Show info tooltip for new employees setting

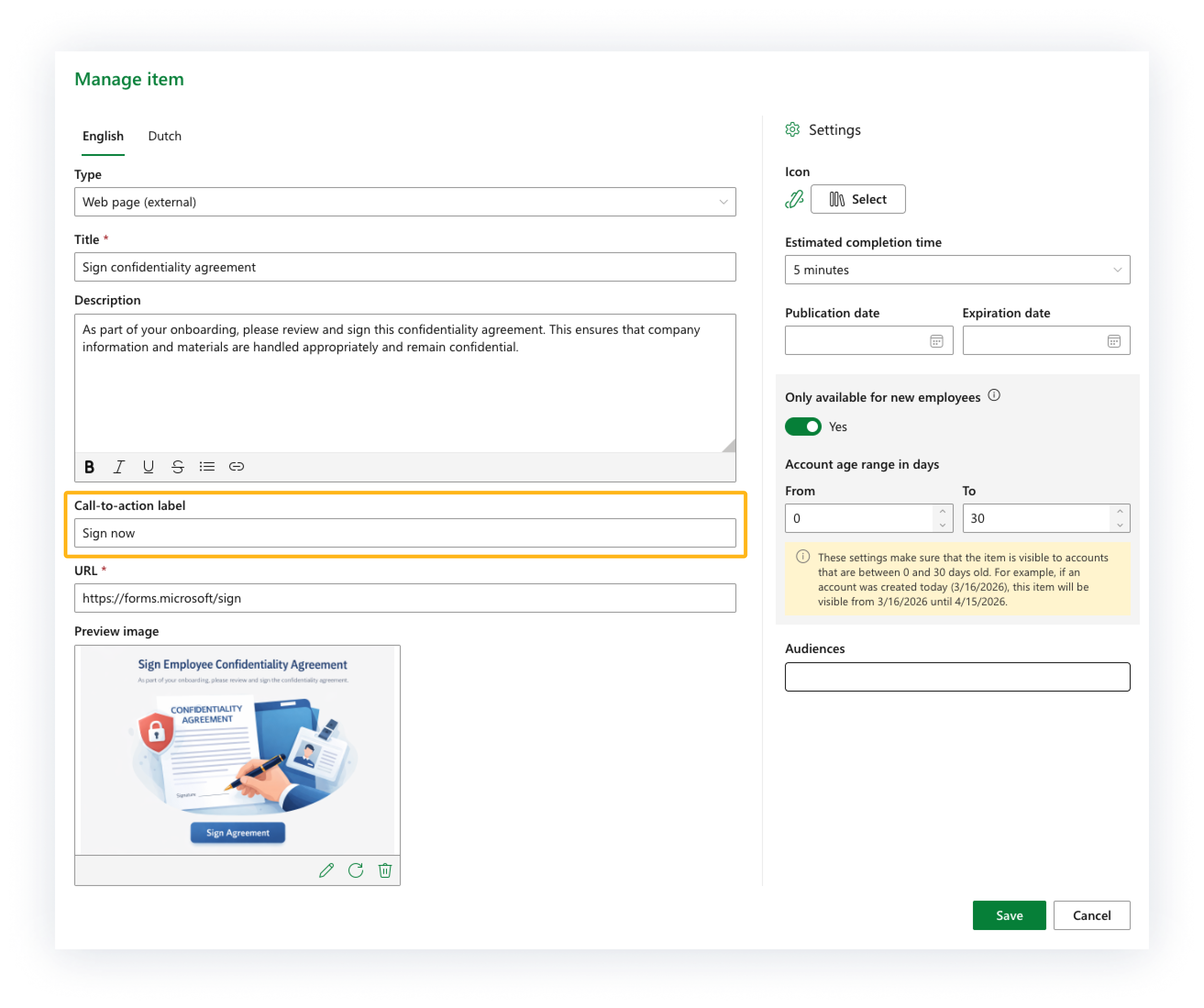coord(994,396)
